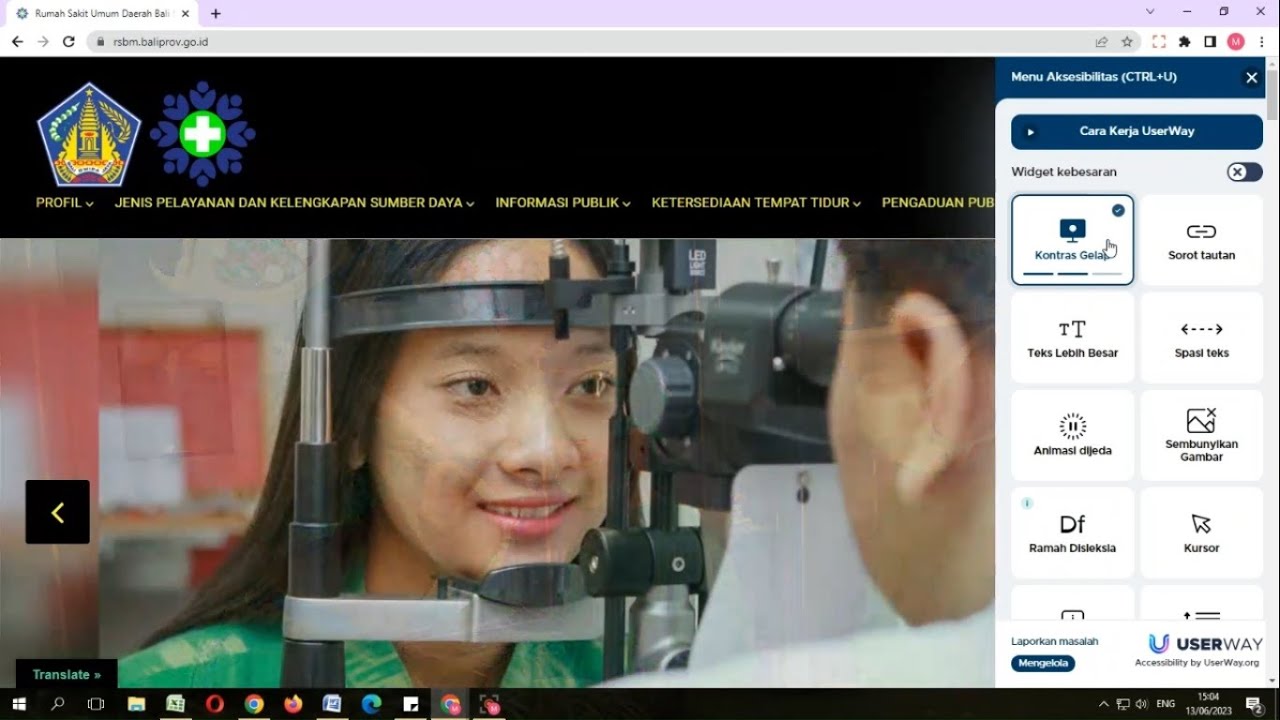
Task: Toggle Animasi dijeda option
Action: pos(1072,435)
